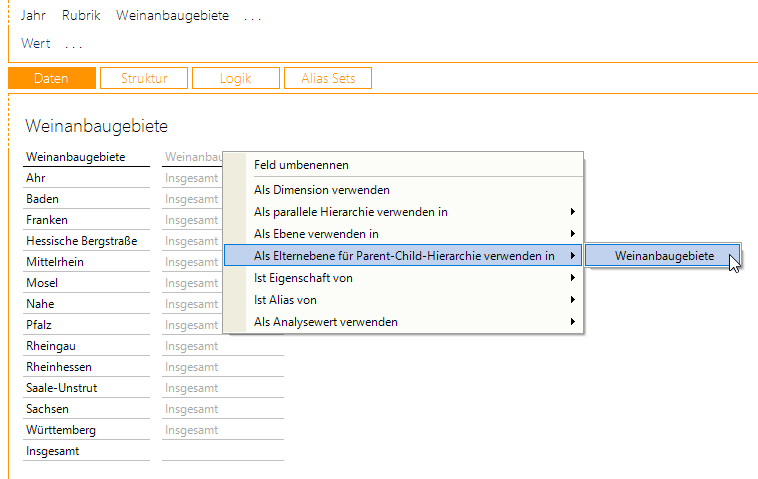Click the Wert field label
Image resolution: width=758 pixels, height=479 pixels.
tap(36, 44)
